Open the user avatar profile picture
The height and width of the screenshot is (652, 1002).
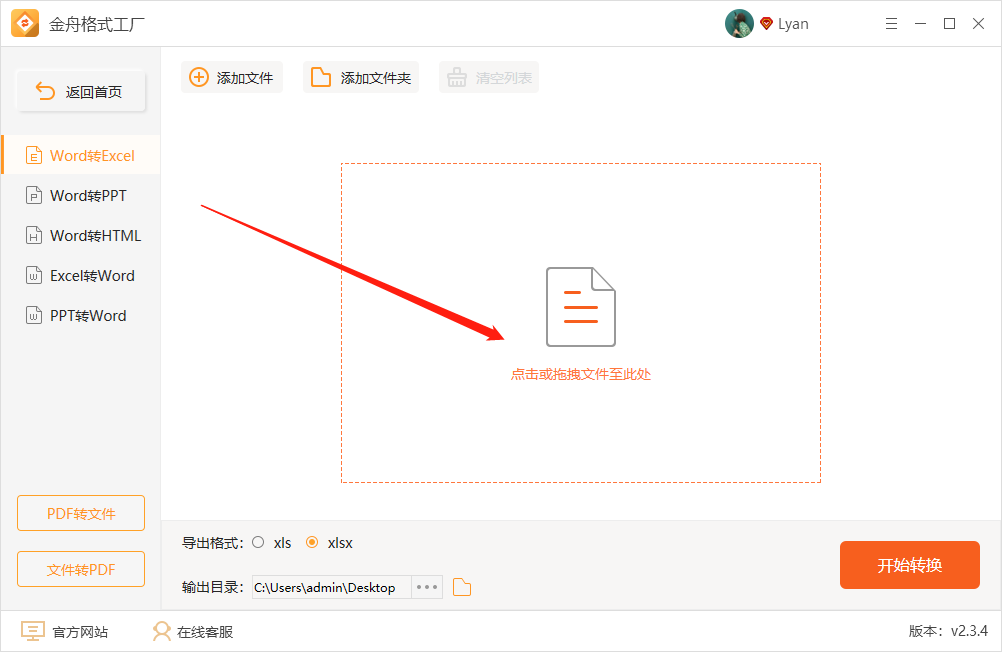pyautogui.click(x=739, y=24)
